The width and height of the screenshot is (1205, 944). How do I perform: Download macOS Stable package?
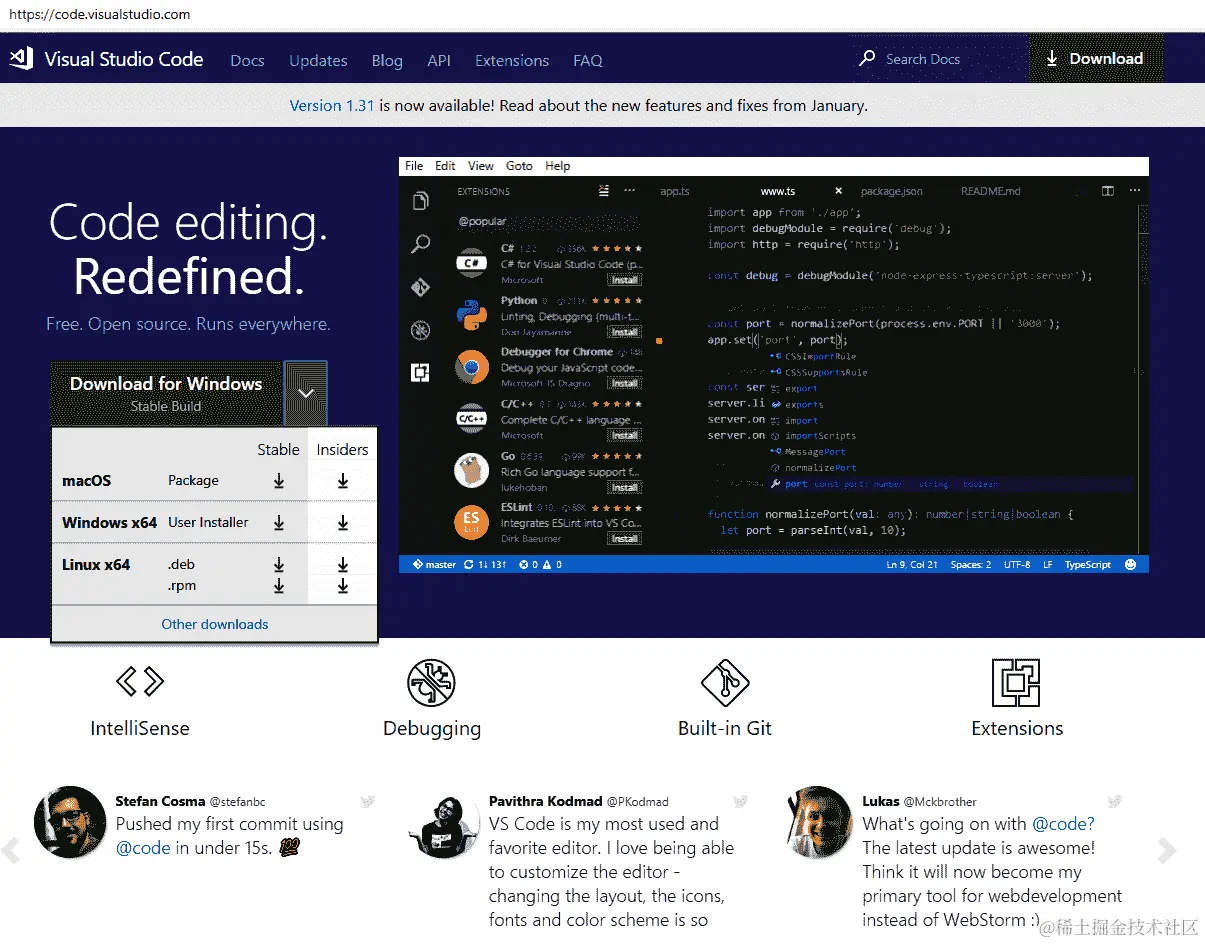279,481
